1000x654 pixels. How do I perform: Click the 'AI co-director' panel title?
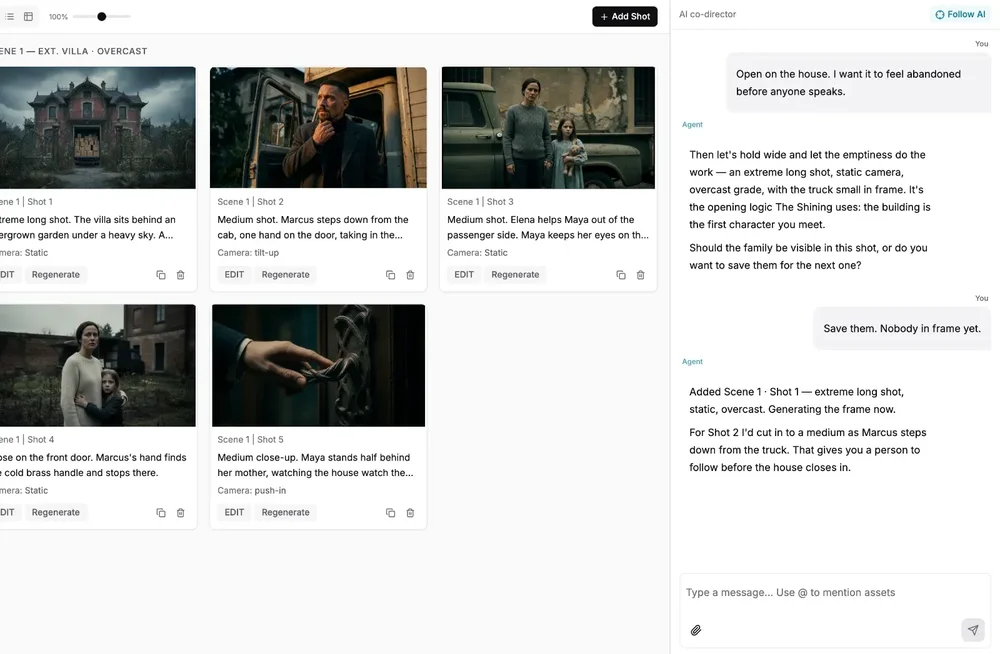point(707,14)
